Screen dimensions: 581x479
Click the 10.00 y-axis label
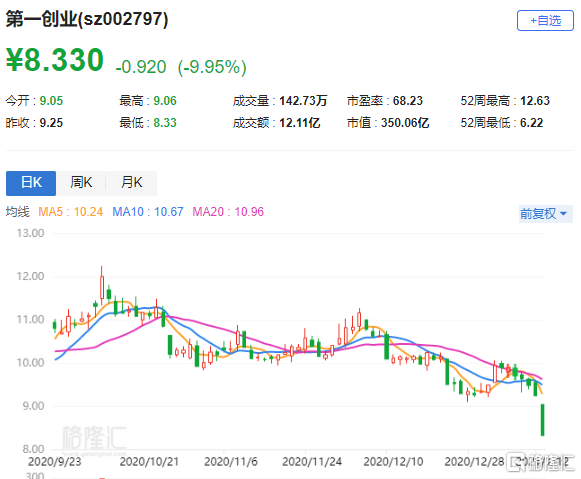click(30, 363)
